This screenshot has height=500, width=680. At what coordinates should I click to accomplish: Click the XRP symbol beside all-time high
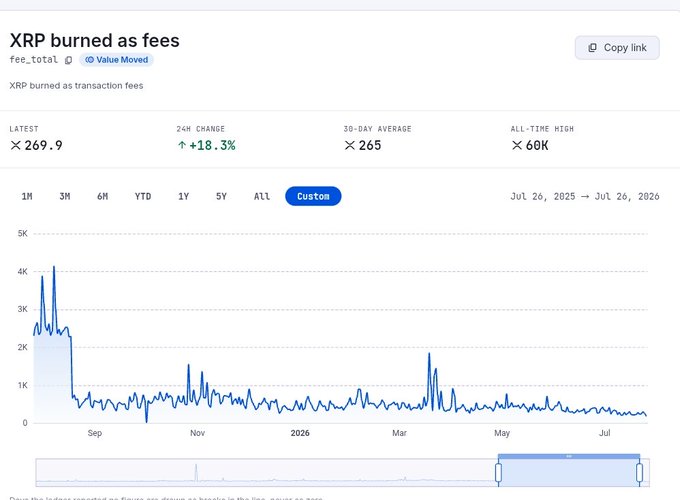(517, 145)
